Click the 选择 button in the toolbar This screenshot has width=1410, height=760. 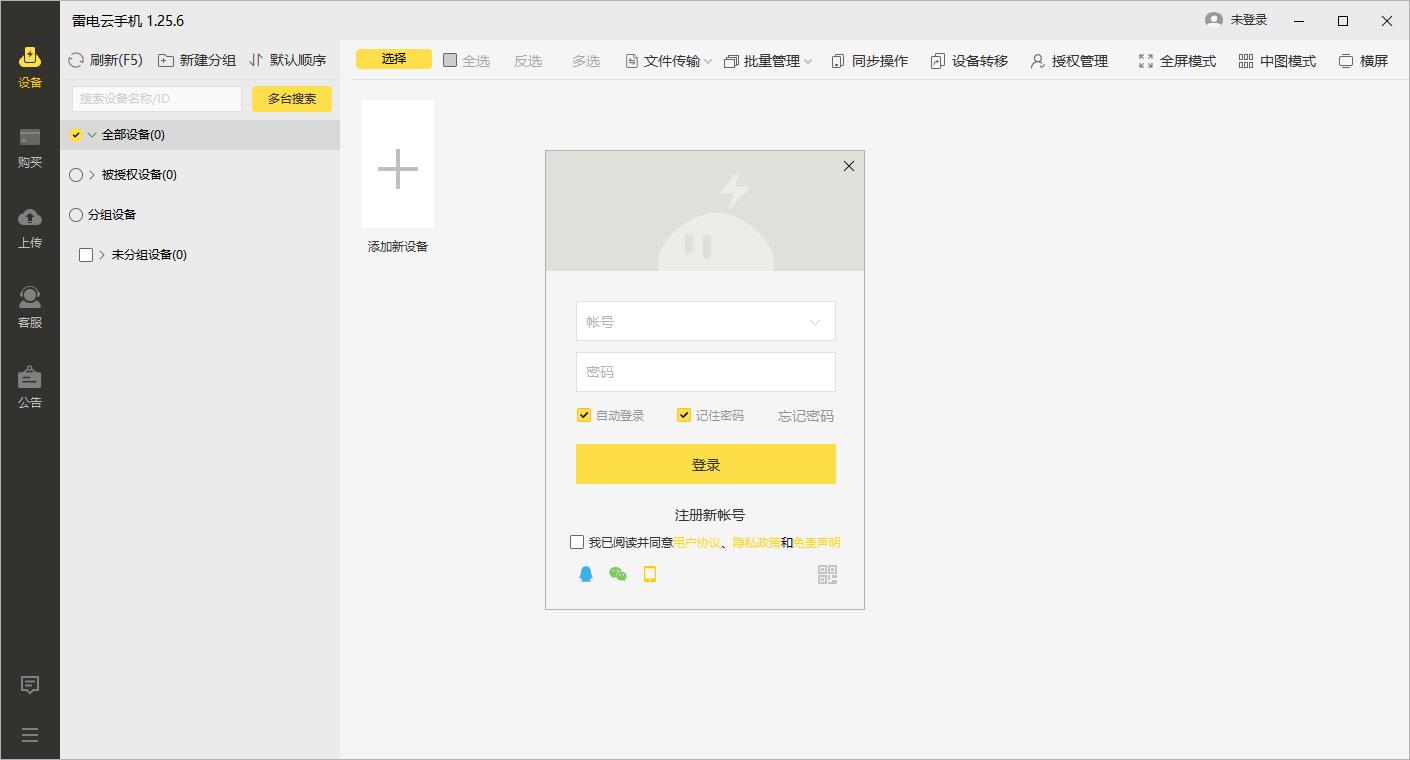pos(394,59)
